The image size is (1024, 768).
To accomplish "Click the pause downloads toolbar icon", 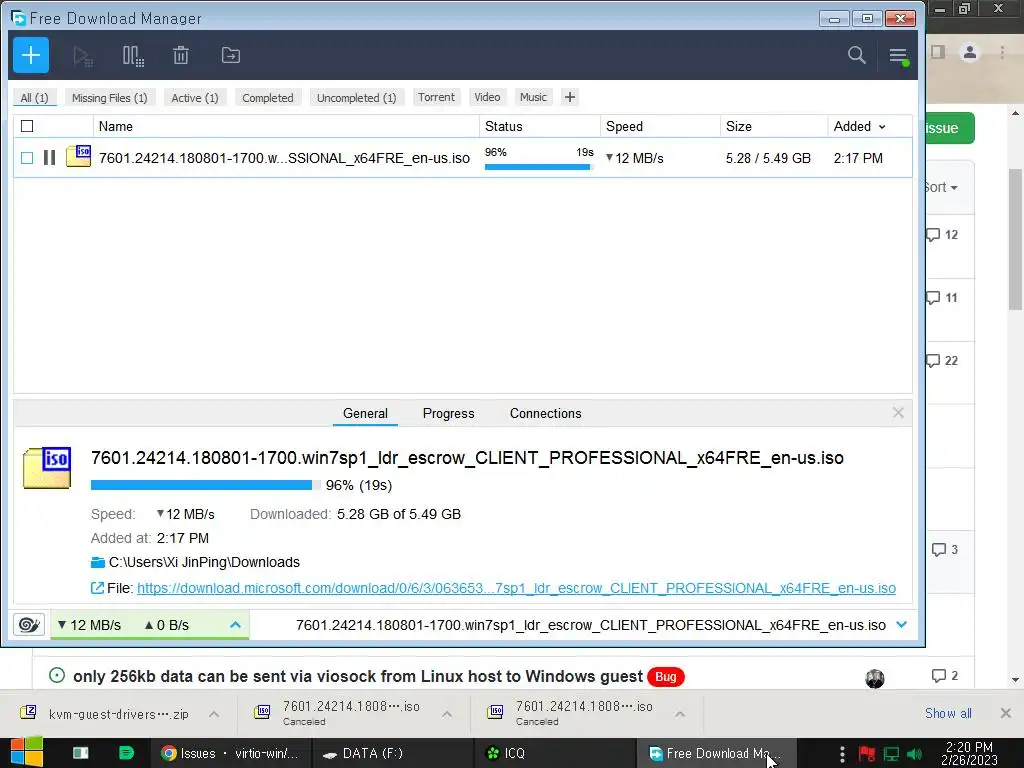I will tap(133, 56).
